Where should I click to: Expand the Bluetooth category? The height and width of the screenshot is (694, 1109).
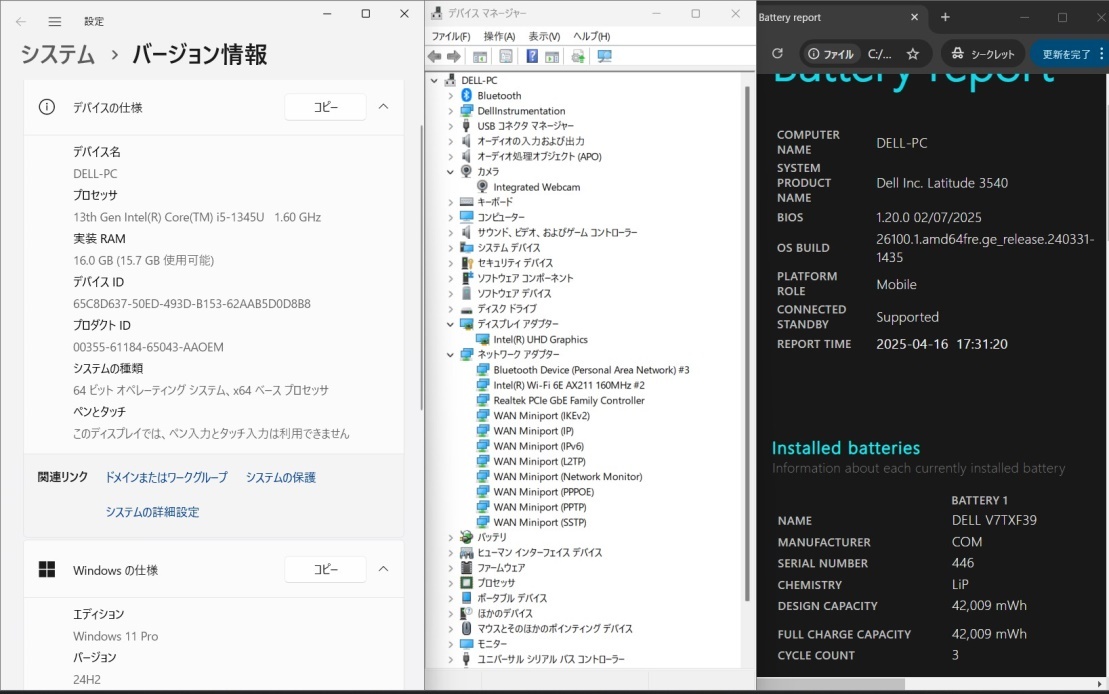click(451, 96)
